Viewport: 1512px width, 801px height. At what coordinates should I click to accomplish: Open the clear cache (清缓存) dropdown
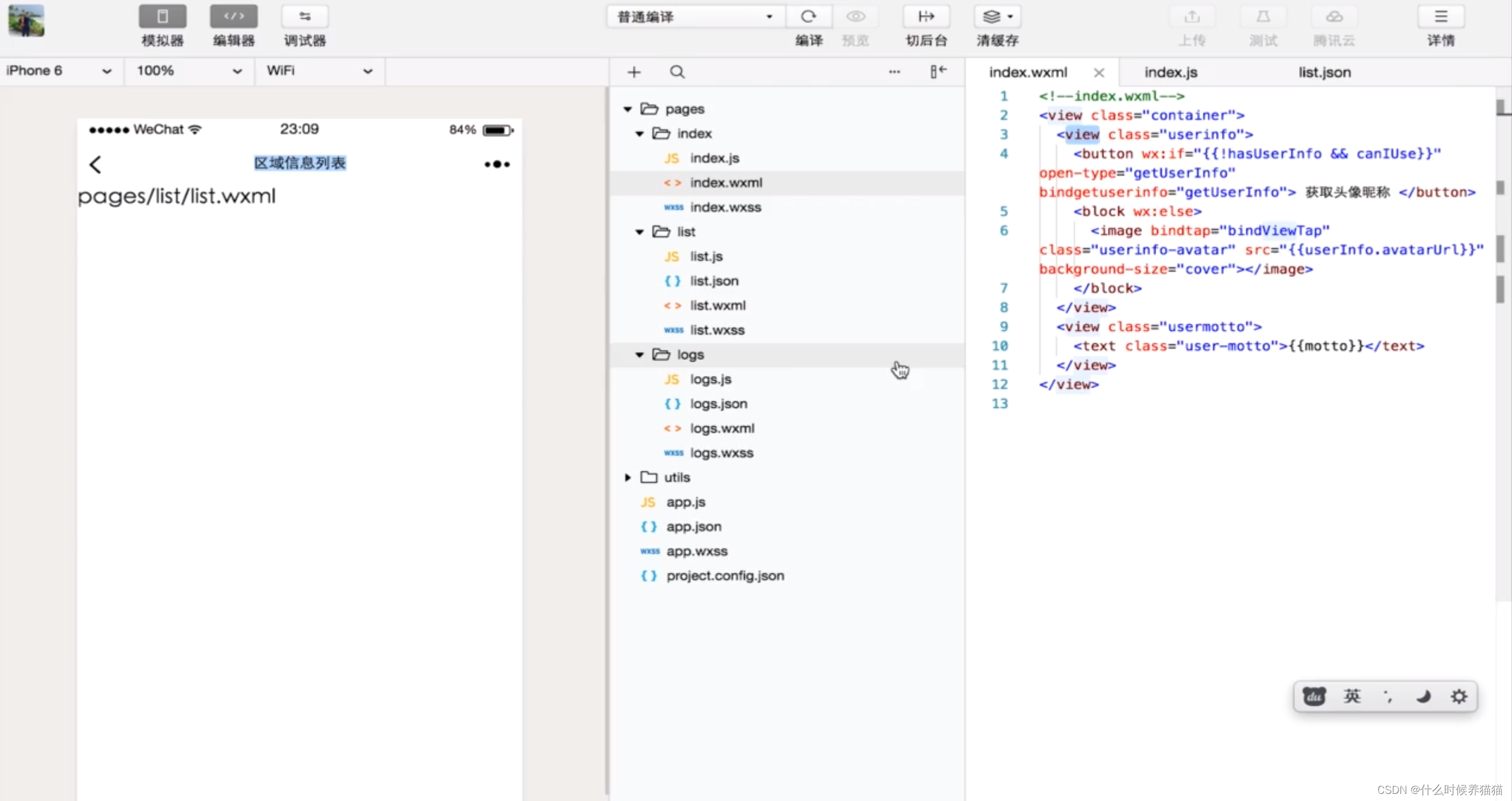(x=998, y=17)
